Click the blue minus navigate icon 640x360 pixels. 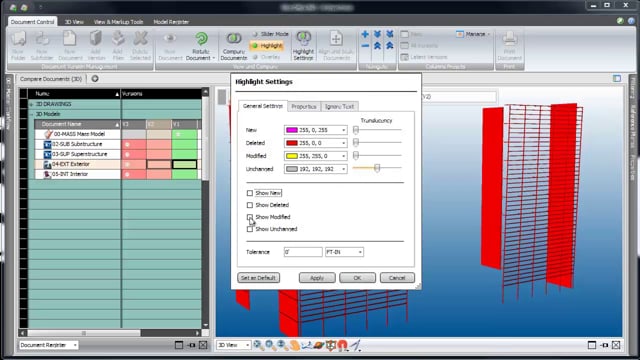pyautogui.click(x=365, y=46)
